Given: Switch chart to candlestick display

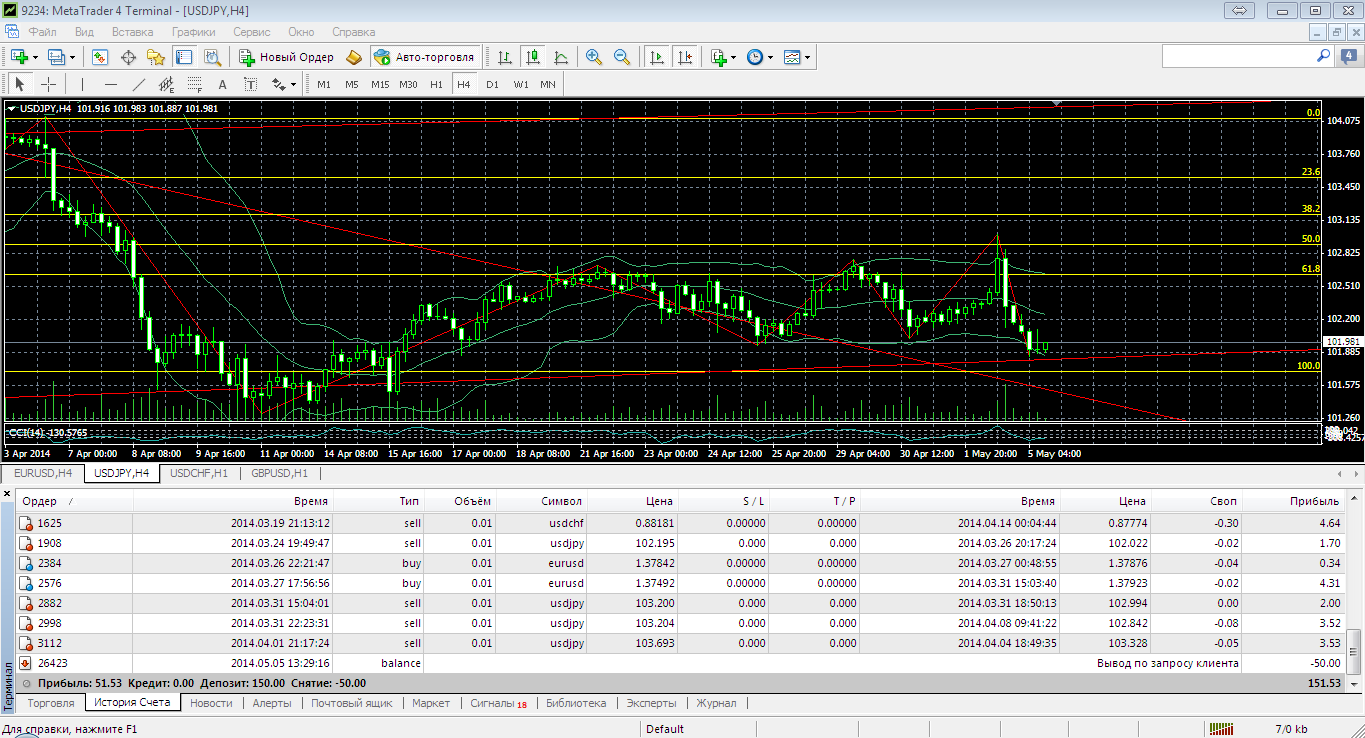Looking at the screenshot, I should (x=534, y=57).
